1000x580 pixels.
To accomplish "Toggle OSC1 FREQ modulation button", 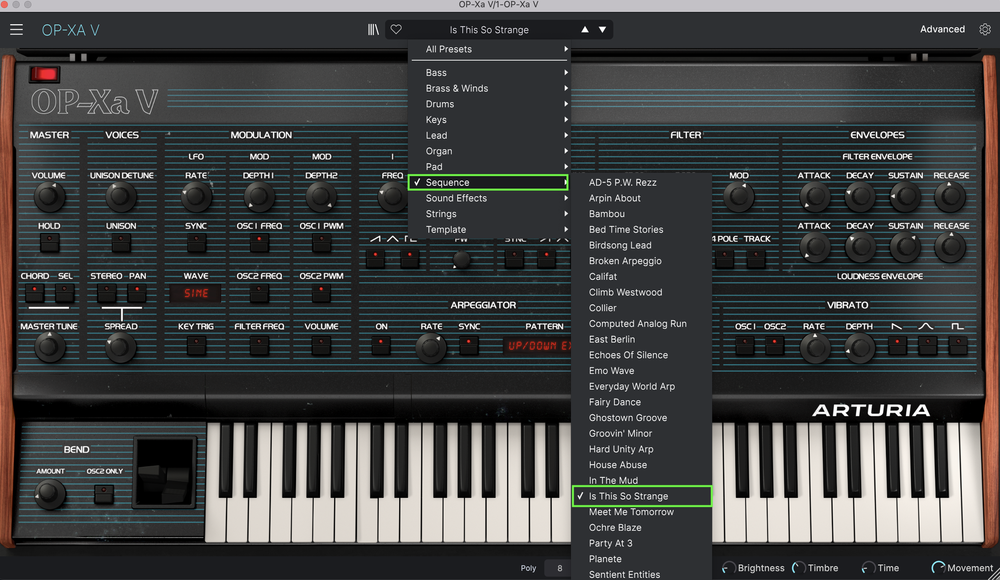I will (x=259, y=242).
